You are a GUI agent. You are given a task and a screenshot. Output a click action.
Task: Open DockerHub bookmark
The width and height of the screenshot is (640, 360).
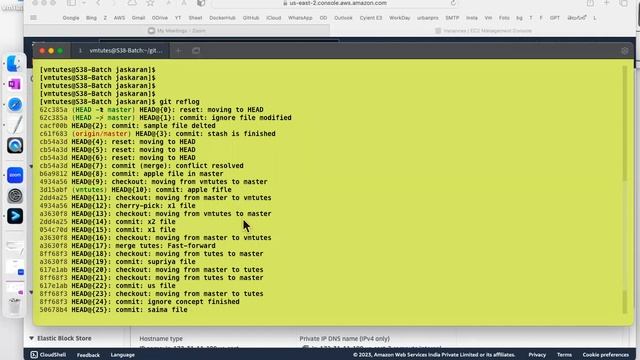(x=222, y=18)
